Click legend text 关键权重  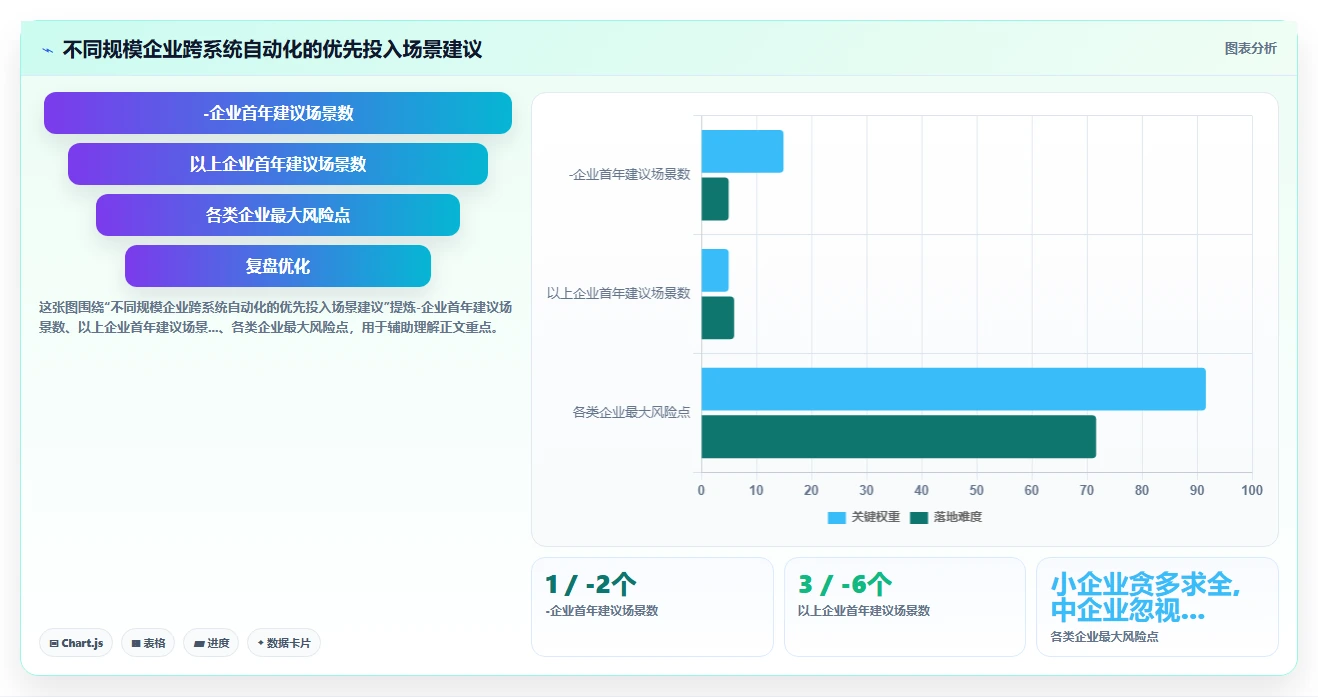[x=876, y=518]
